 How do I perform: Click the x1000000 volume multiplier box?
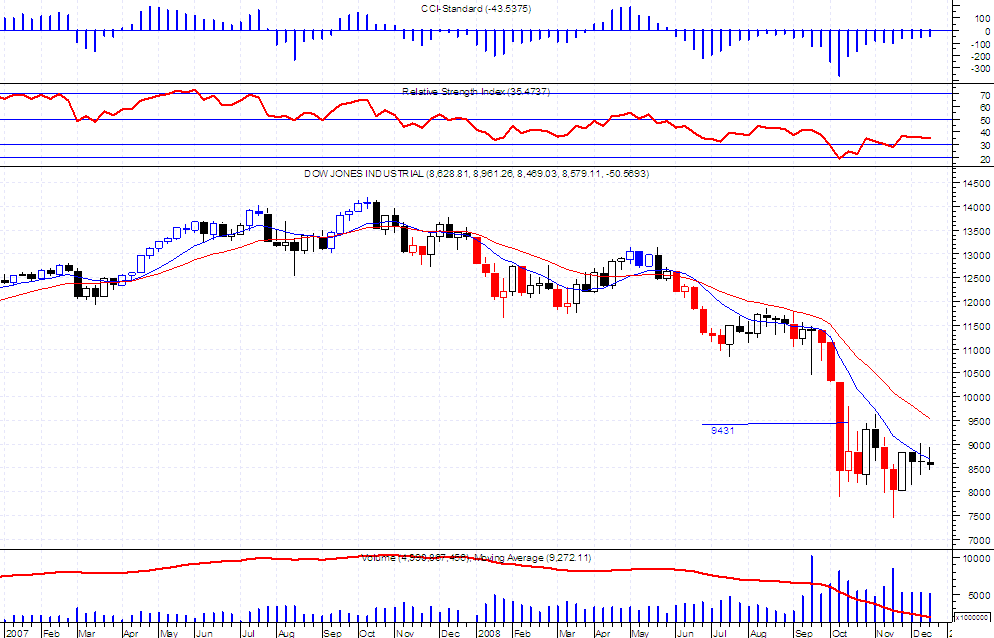coord(972,617)
